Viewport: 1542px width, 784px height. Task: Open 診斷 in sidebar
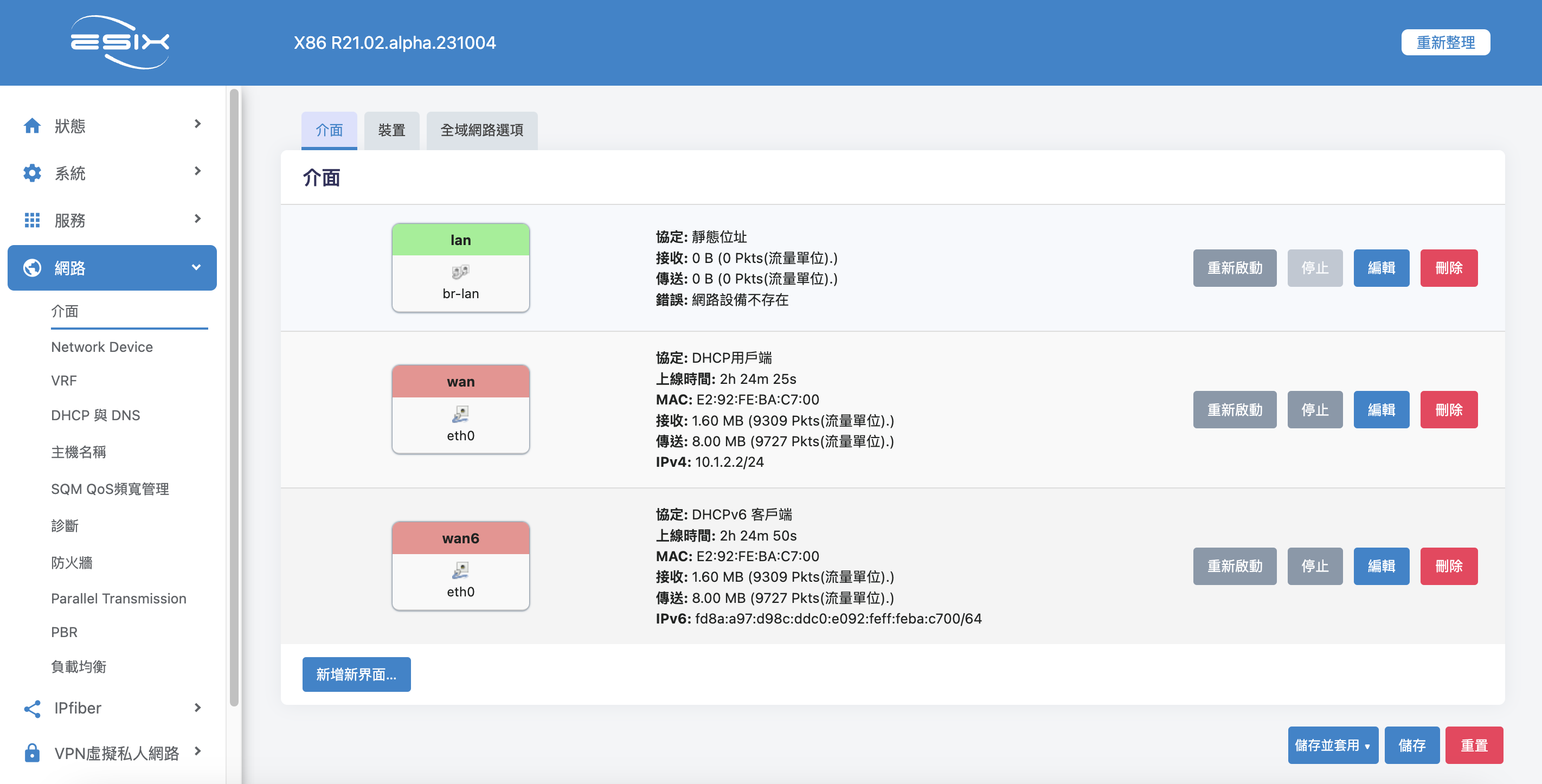(x=65, y=526)
